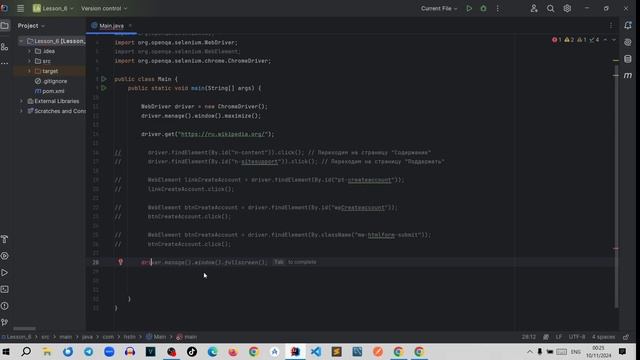Open the ru.wikipedia.org link in code
The width and height of the screenshot is (640, 360).
pyautogui.click(x=223, y=134)
